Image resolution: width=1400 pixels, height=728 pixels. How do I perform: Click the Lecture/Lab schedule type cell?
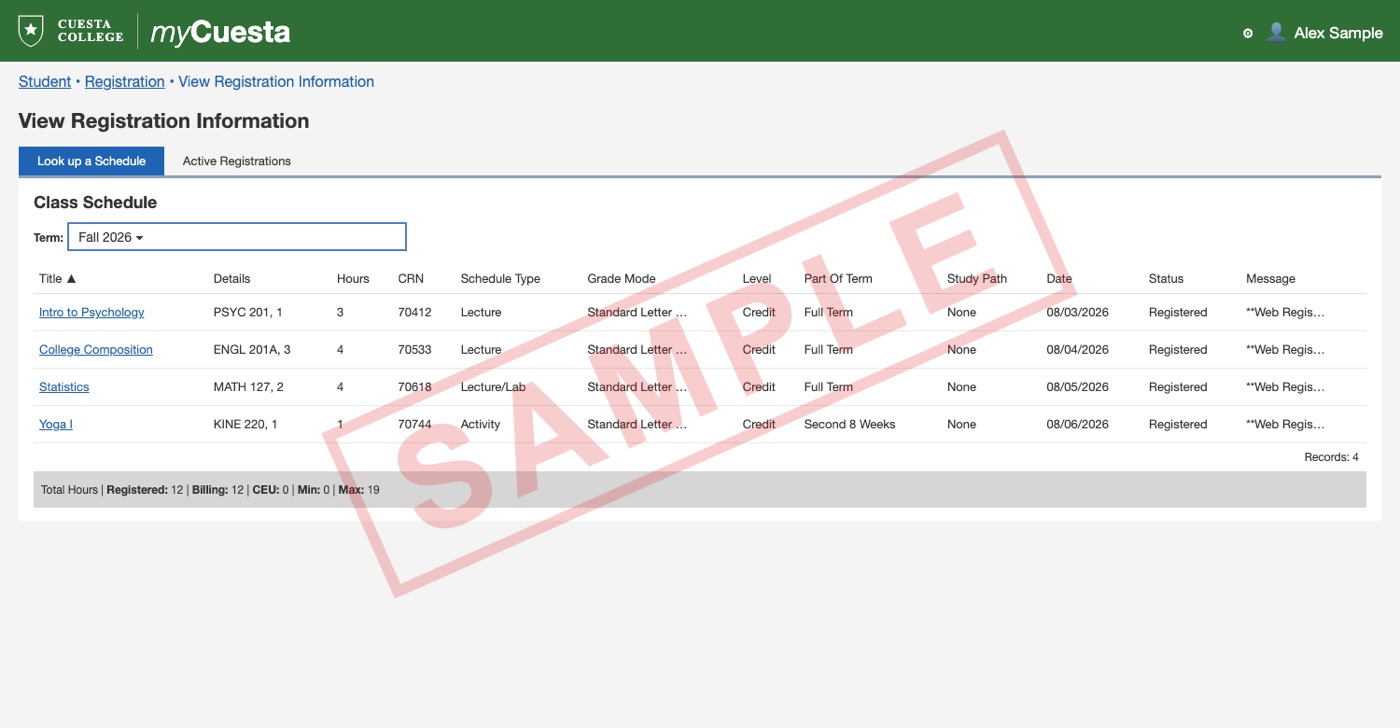493,387
